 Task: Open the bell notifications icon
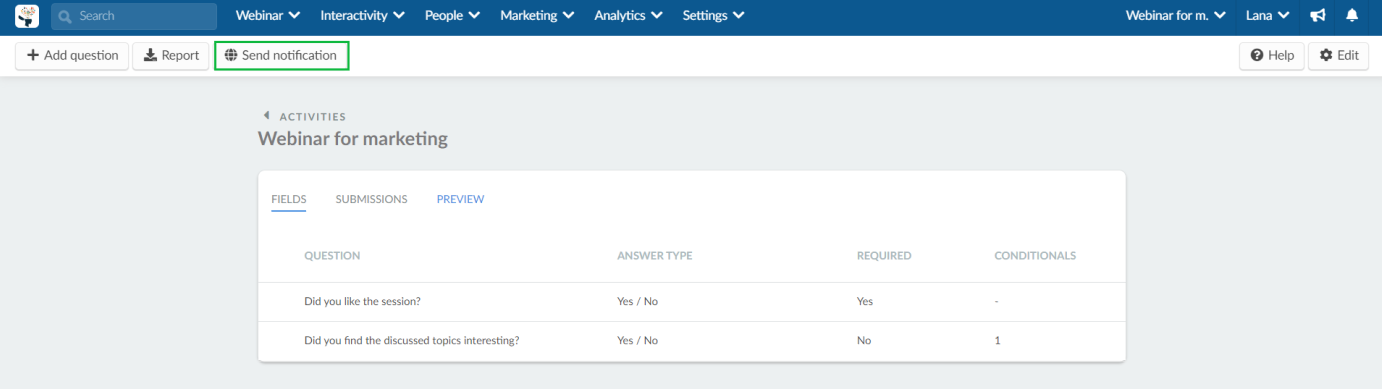(x=1352, y=16)
